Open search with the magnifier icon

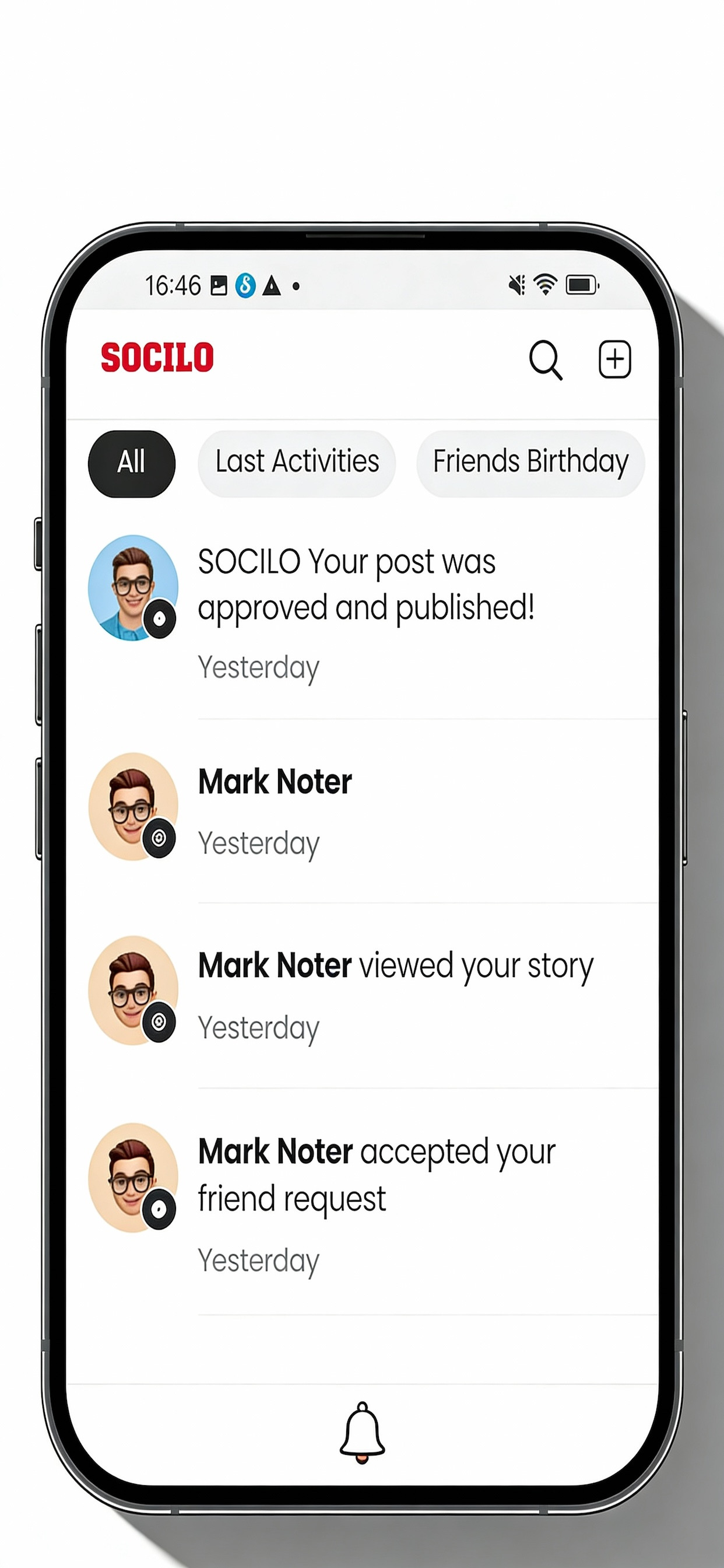coord(546,360)
